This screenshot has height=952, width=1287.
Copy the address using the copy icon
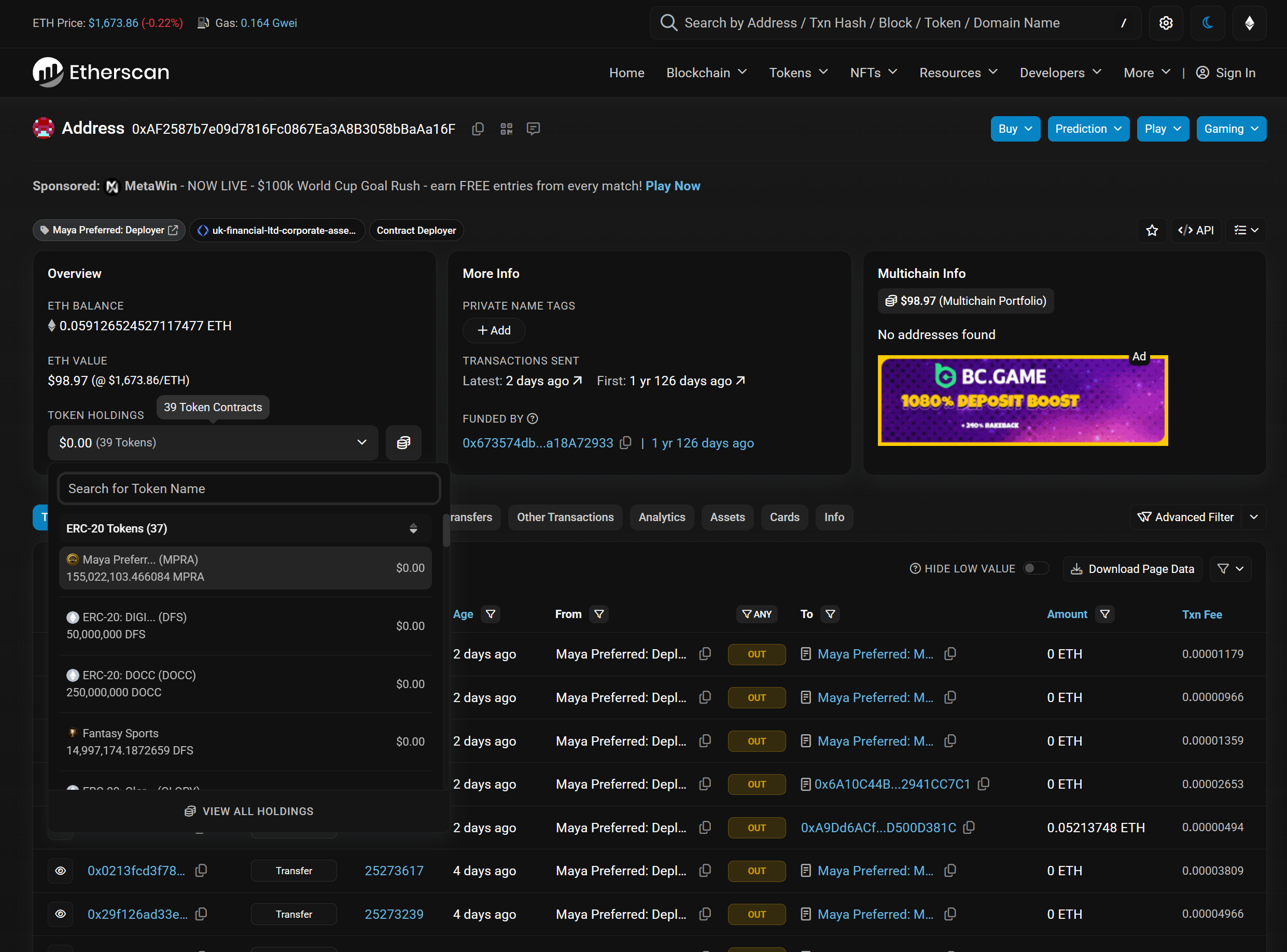point(478,129)
